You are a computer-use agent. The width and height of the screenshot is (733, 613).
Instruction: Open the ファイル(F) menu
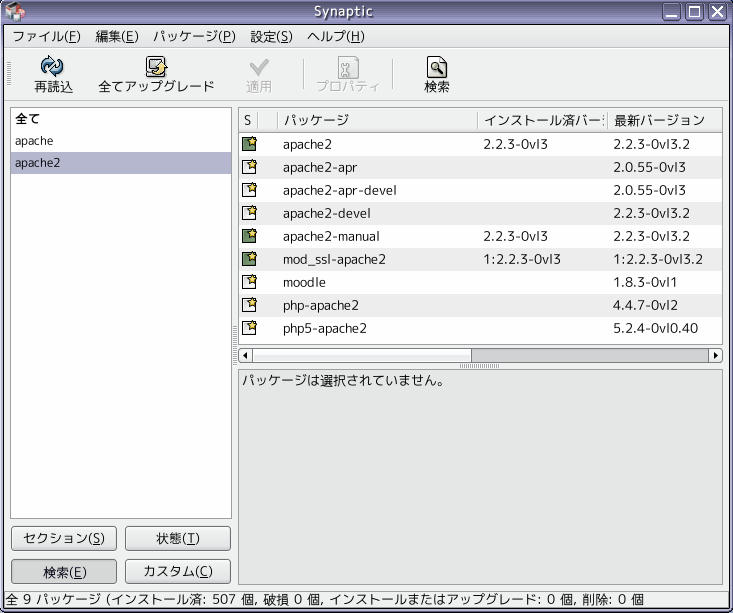(x=46, y=36)
